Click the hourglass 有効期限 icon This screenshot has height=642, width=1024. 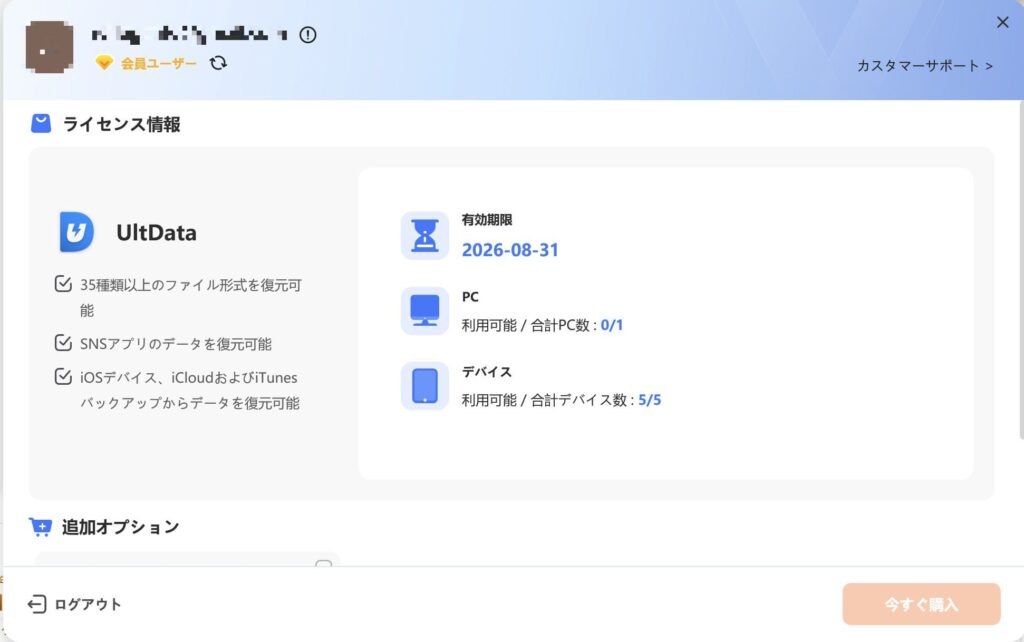pos(424,236)
